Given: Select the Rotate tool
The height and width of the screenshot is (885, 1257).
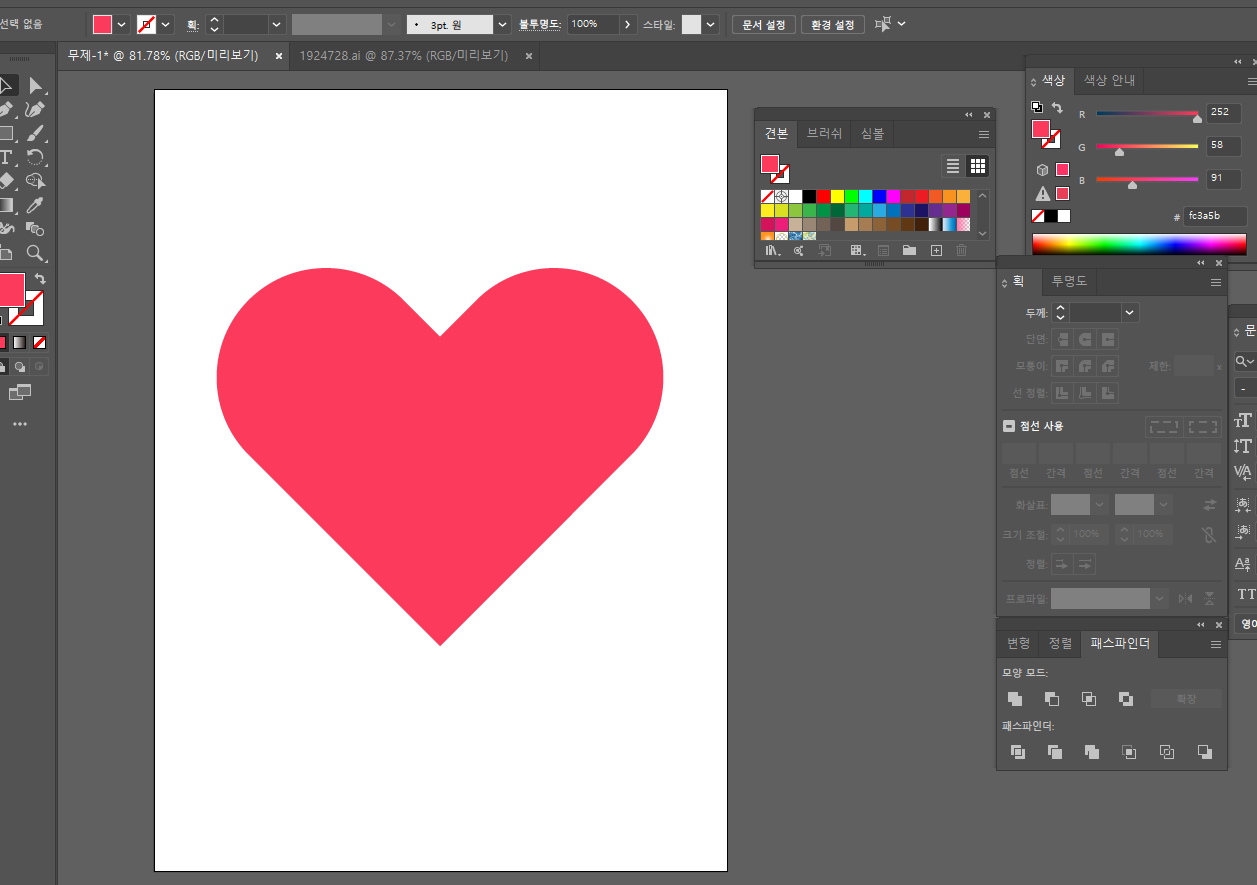Looking at the screenshot, I should click(x=35, y=157).
